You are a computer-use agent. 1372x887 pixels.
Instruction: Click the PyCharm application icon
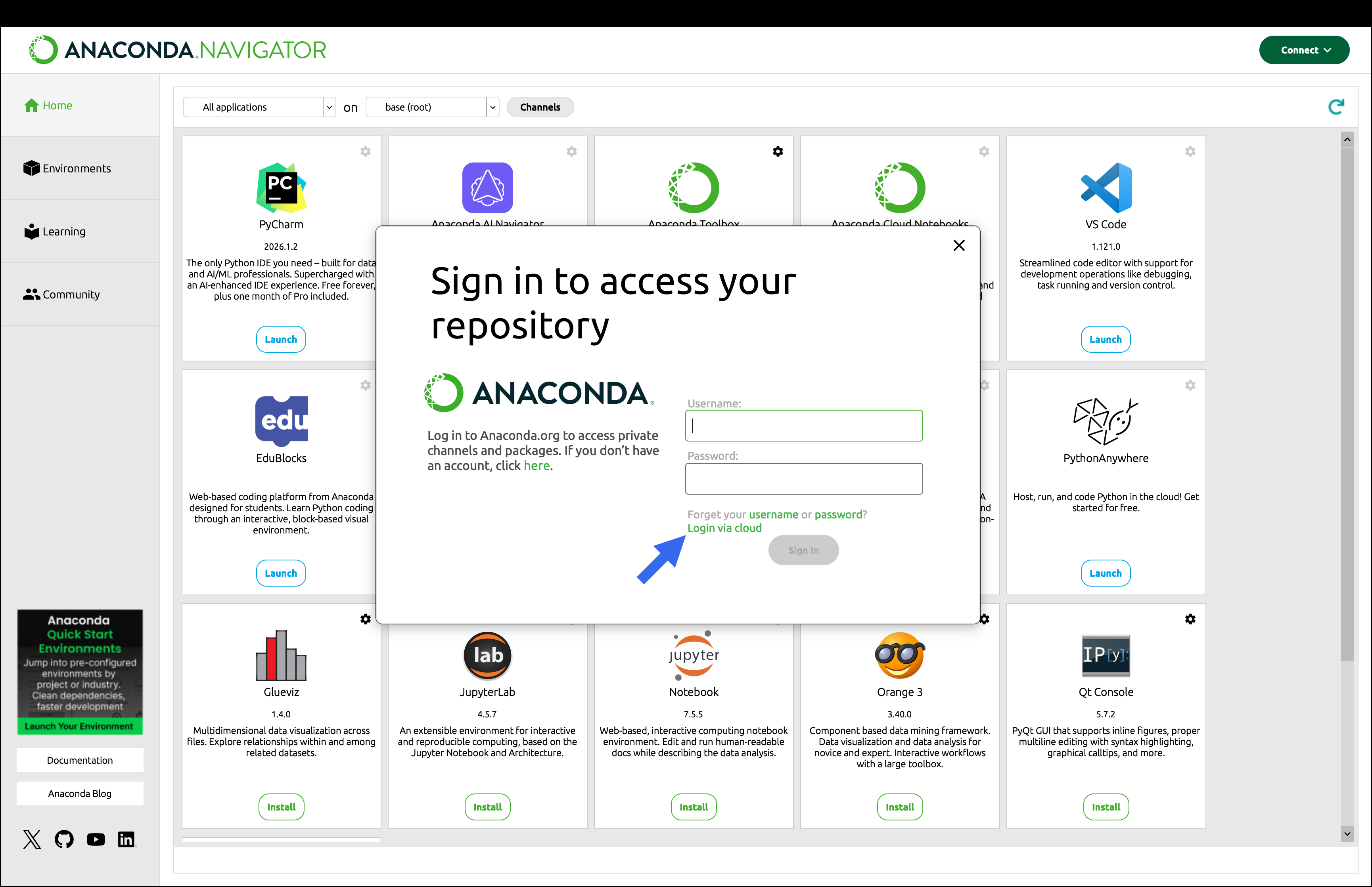[x=281, y=188]
